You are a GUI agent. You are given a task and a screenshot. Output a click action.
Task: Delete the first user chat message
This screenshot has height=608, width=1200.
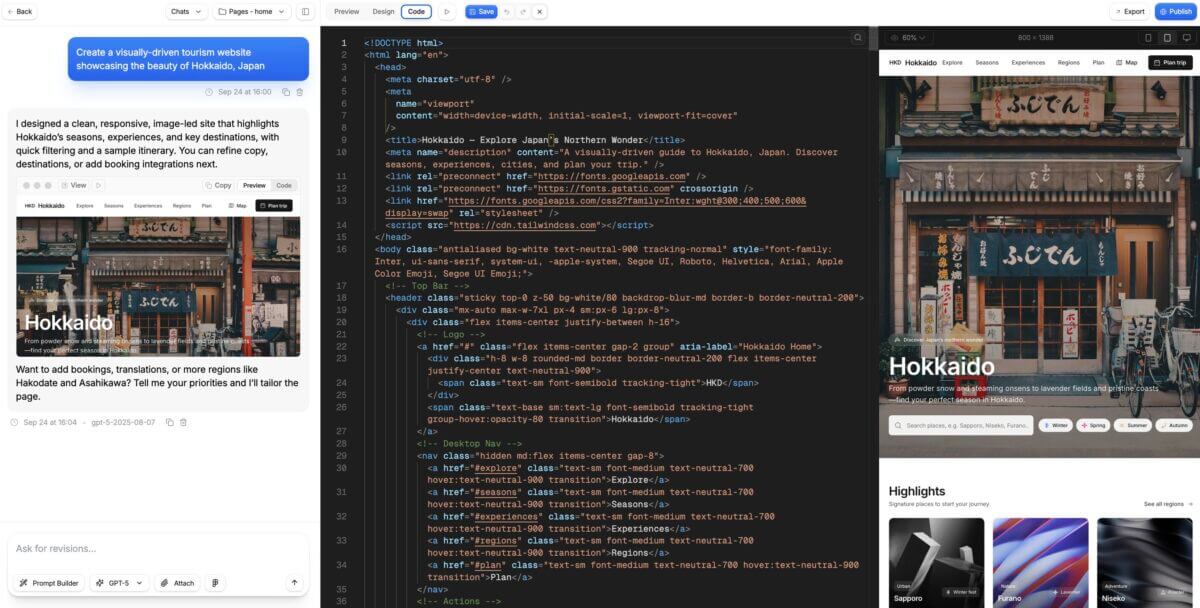(x=300, y=92)
